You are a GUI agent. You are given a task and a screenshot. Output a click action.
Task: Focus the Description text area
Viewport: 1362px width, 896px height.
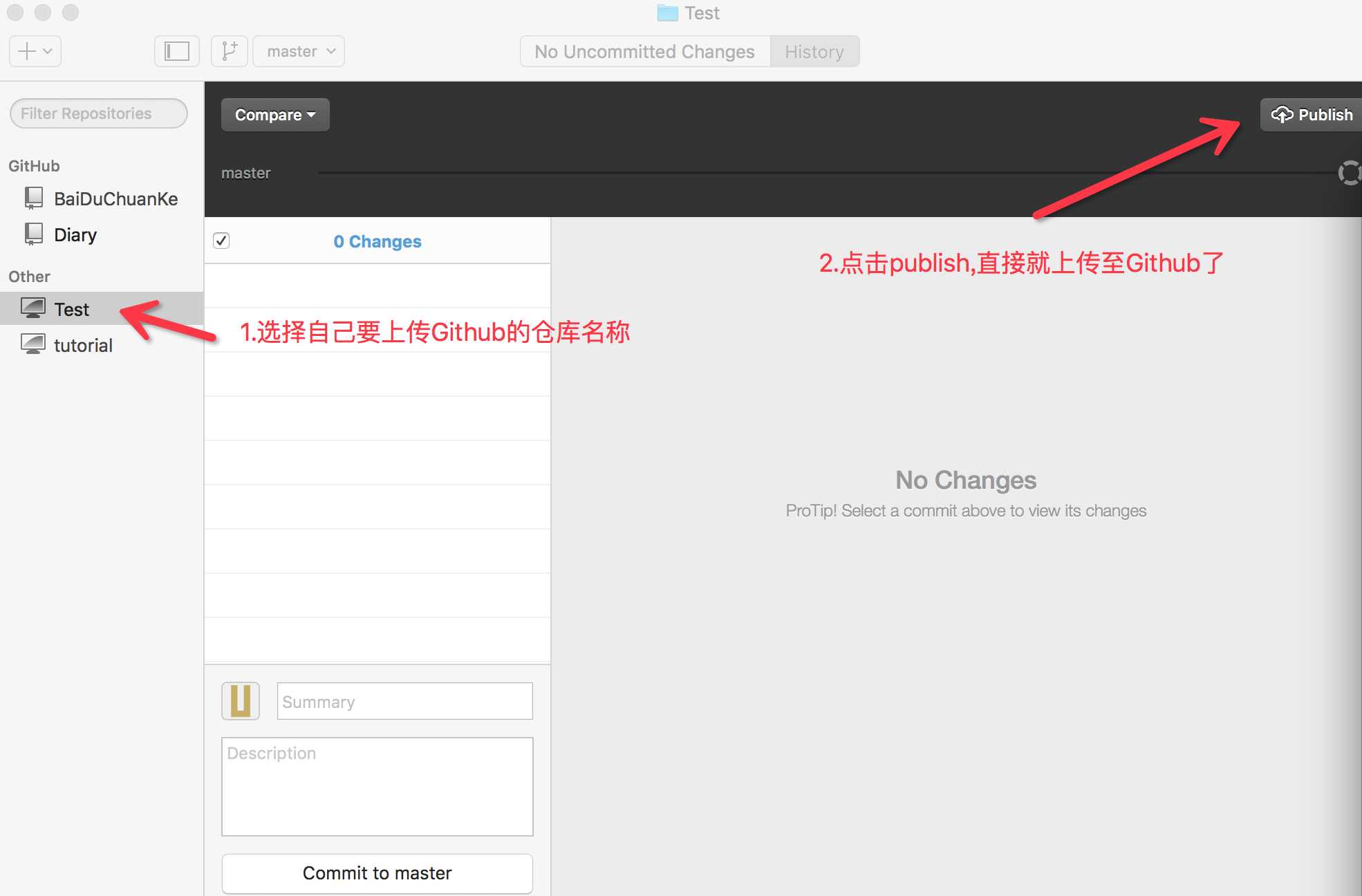377,787
